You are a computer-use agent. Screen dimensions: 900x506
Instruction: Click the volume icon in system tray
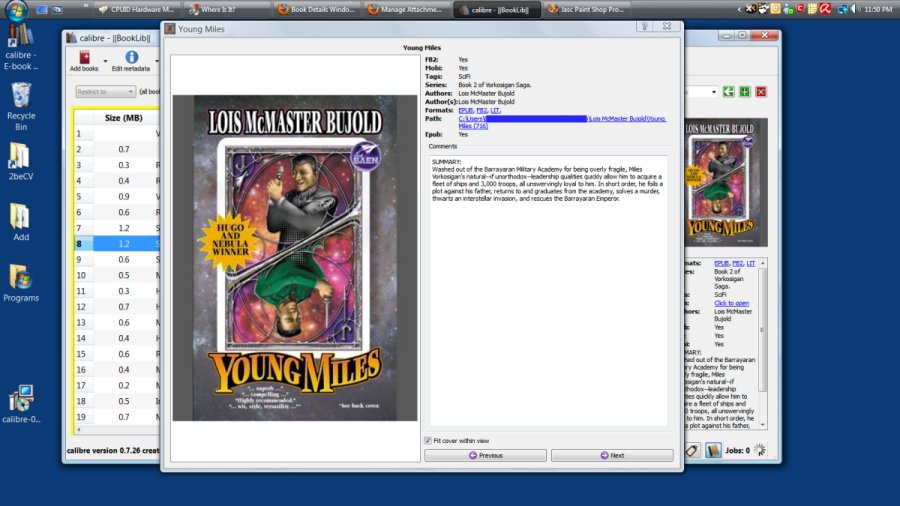coord(855,9)
